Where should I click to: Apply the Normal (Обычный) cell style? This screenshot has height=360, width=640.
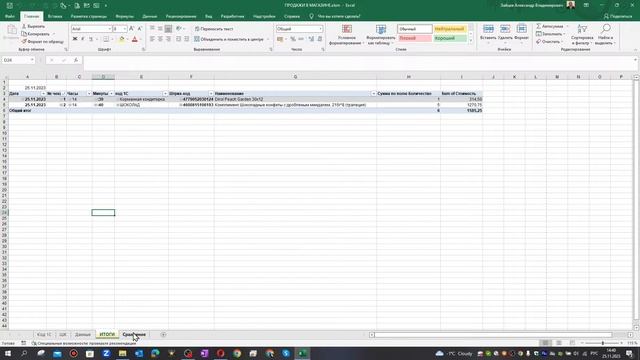(415, 29)
